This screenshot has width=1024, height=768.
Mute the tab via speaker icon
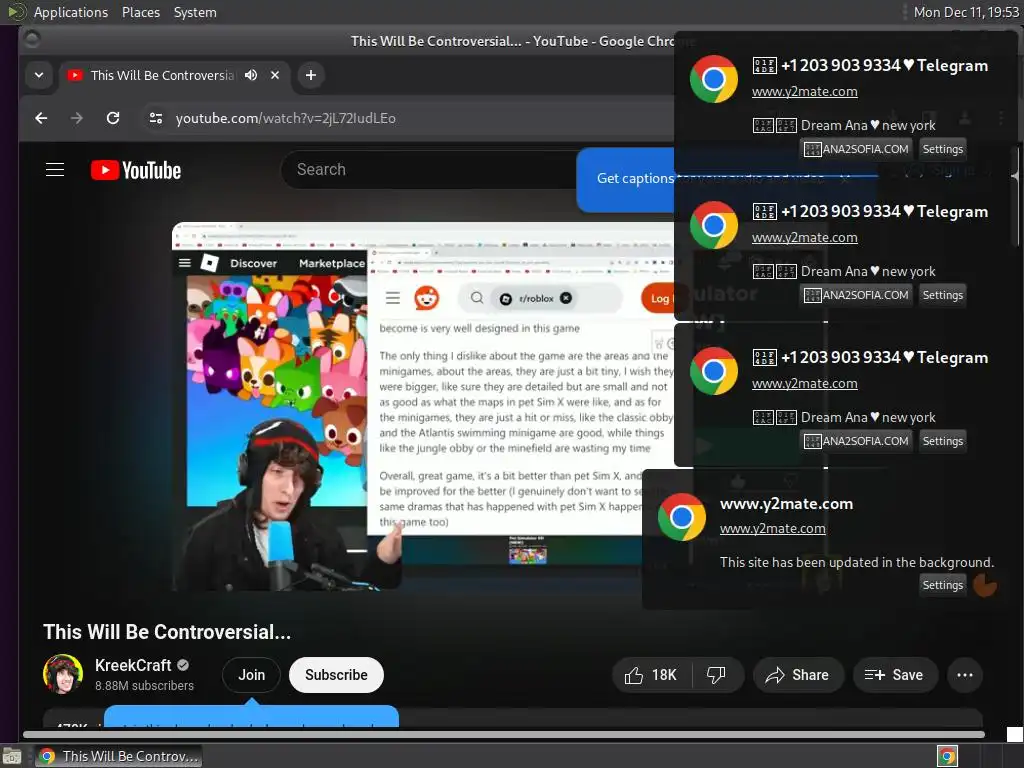pyautogui.click(x=251, y=75)
